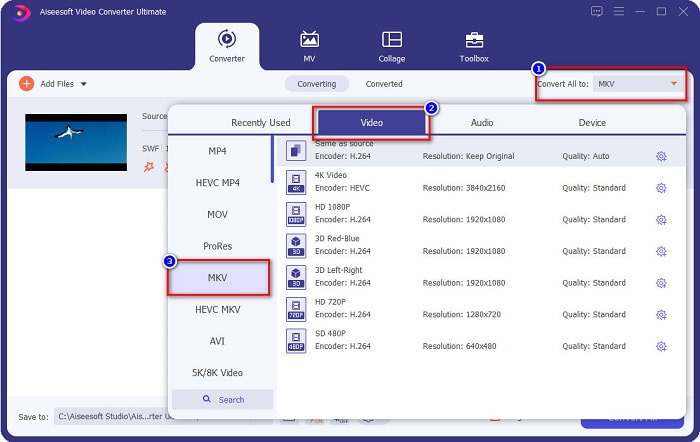The width and height of the screenshot is (700, 442).
Task: Select the 3D Red-Blue preset icon
Action: tap(296, 246)
